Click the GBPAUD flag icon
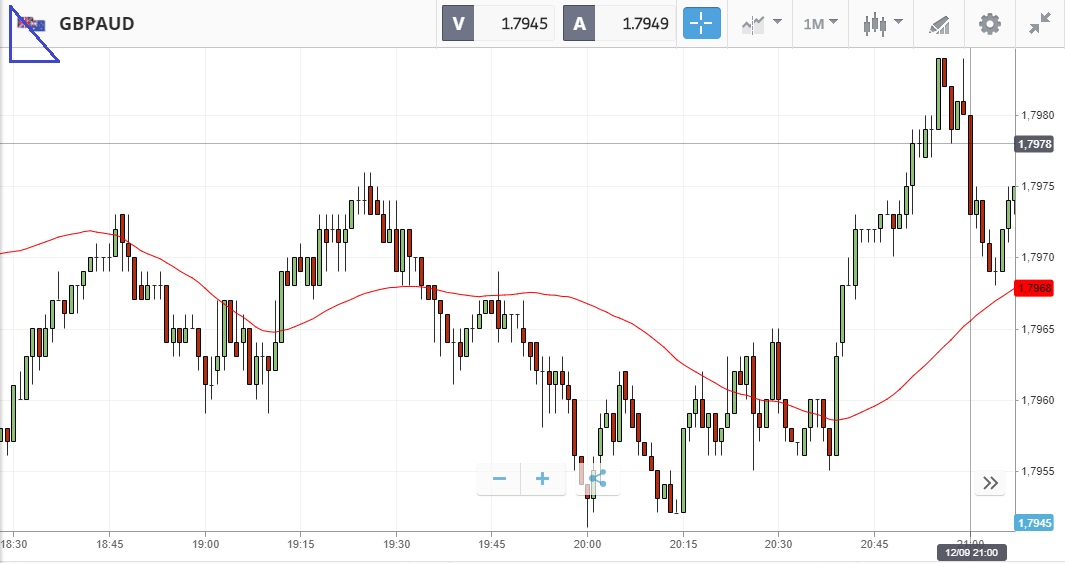 coord(27,23)
